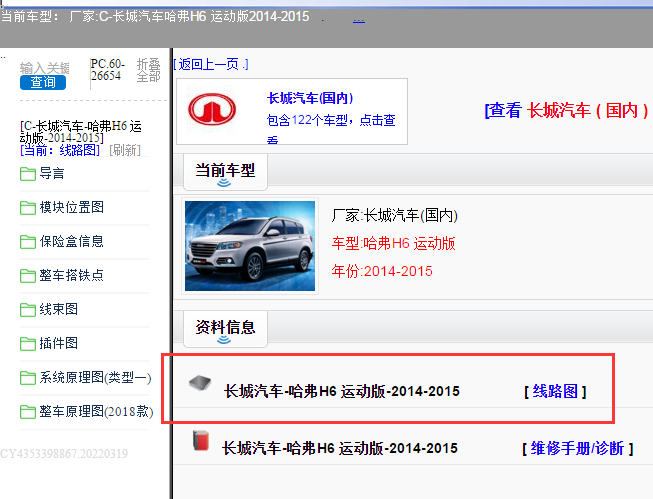Image resolution: width=653 pixels, height=499 pixels.
Task: Open the 线束图 folder icon
Action: click(27, 309)
